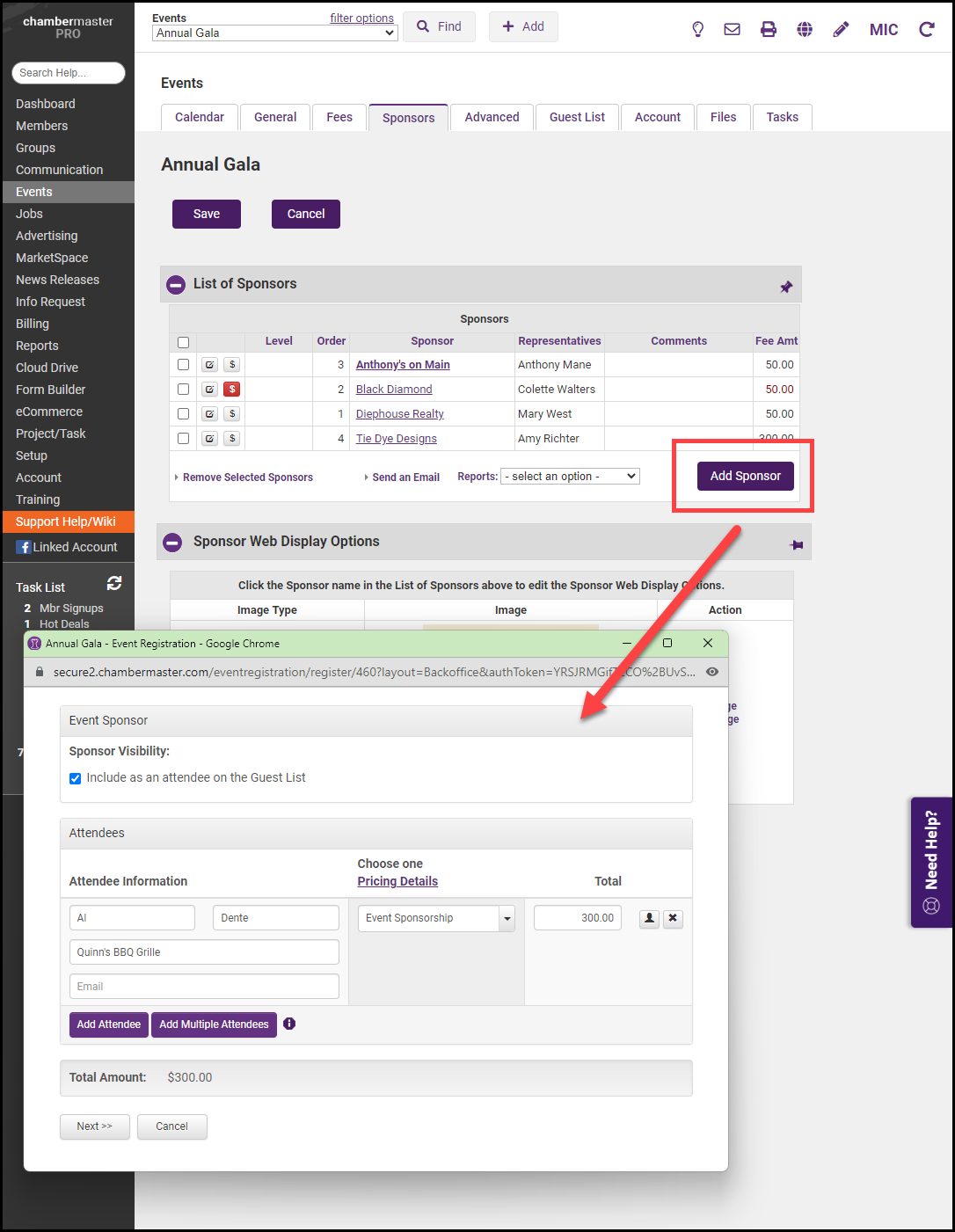The width and height of the screenshot is (955, 1232).
Task: Open the envelope mail icon
Action: point(732,29)
